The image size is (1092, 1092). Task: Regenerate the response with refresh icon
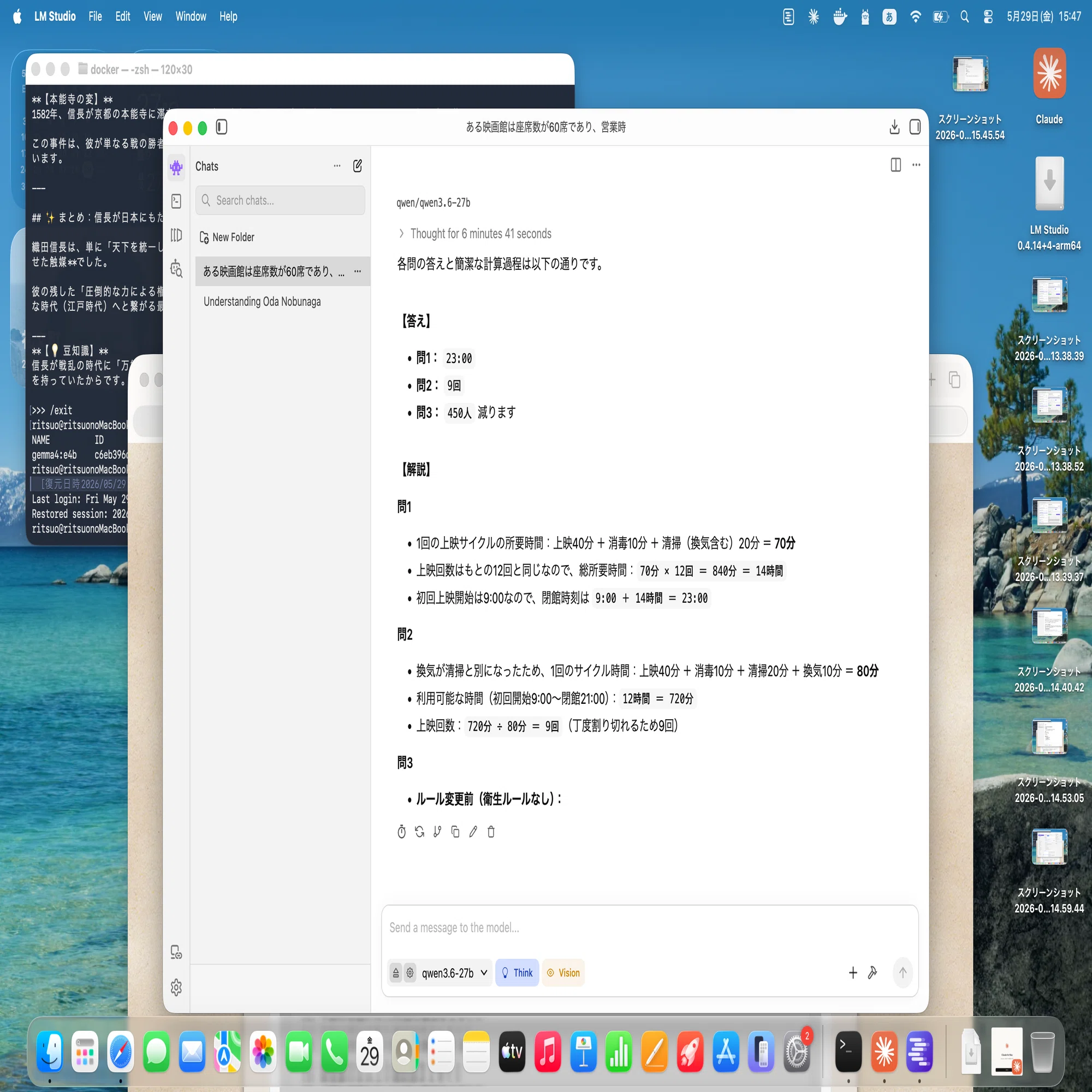point(419,832)
